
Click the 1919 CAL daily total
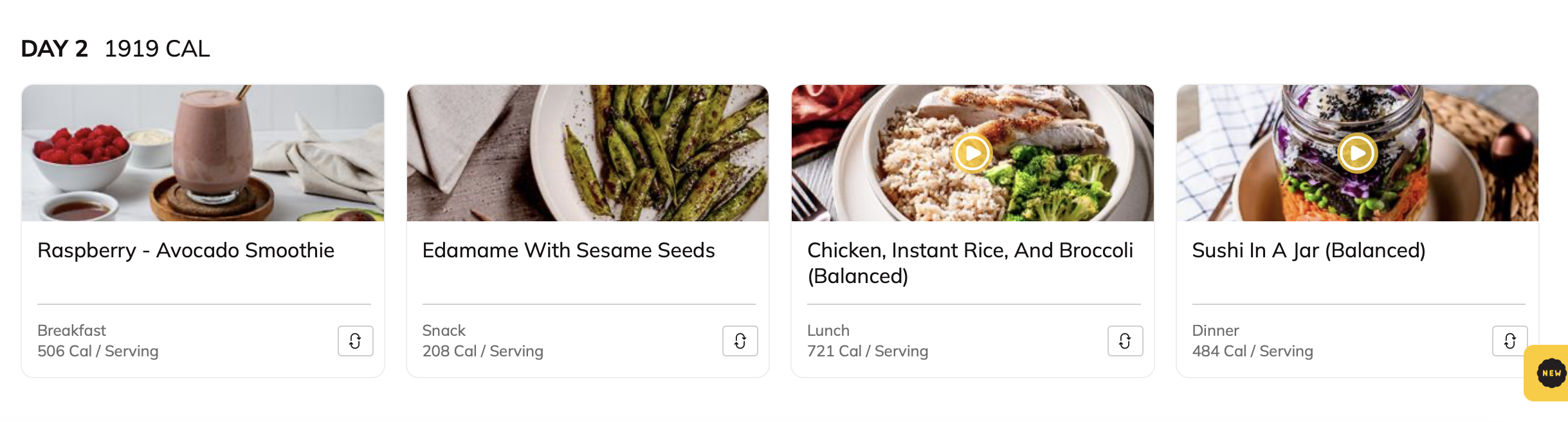click(157, 49)
